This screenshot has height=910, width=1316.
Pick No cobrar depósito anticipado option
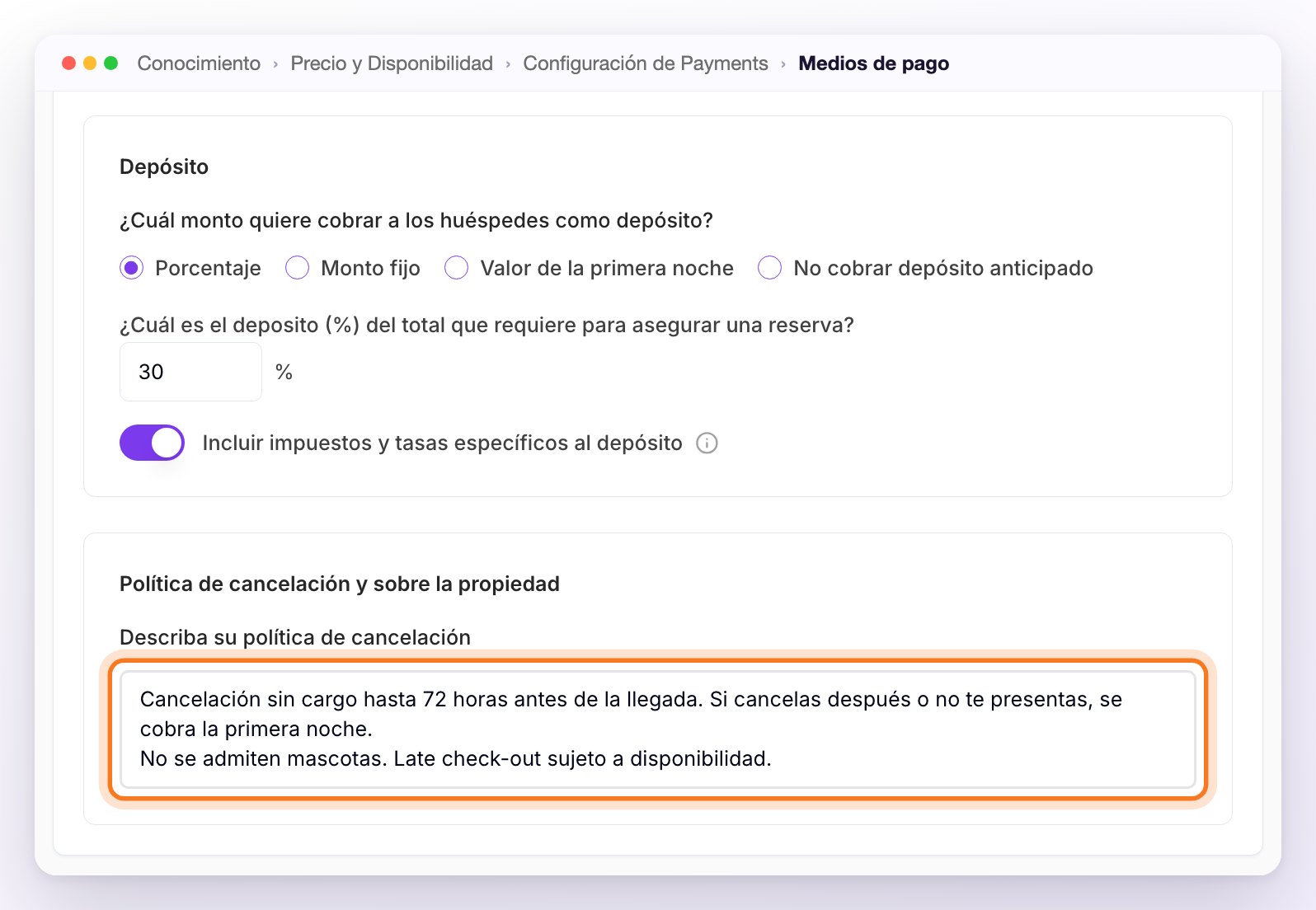[x=769, y=268]
